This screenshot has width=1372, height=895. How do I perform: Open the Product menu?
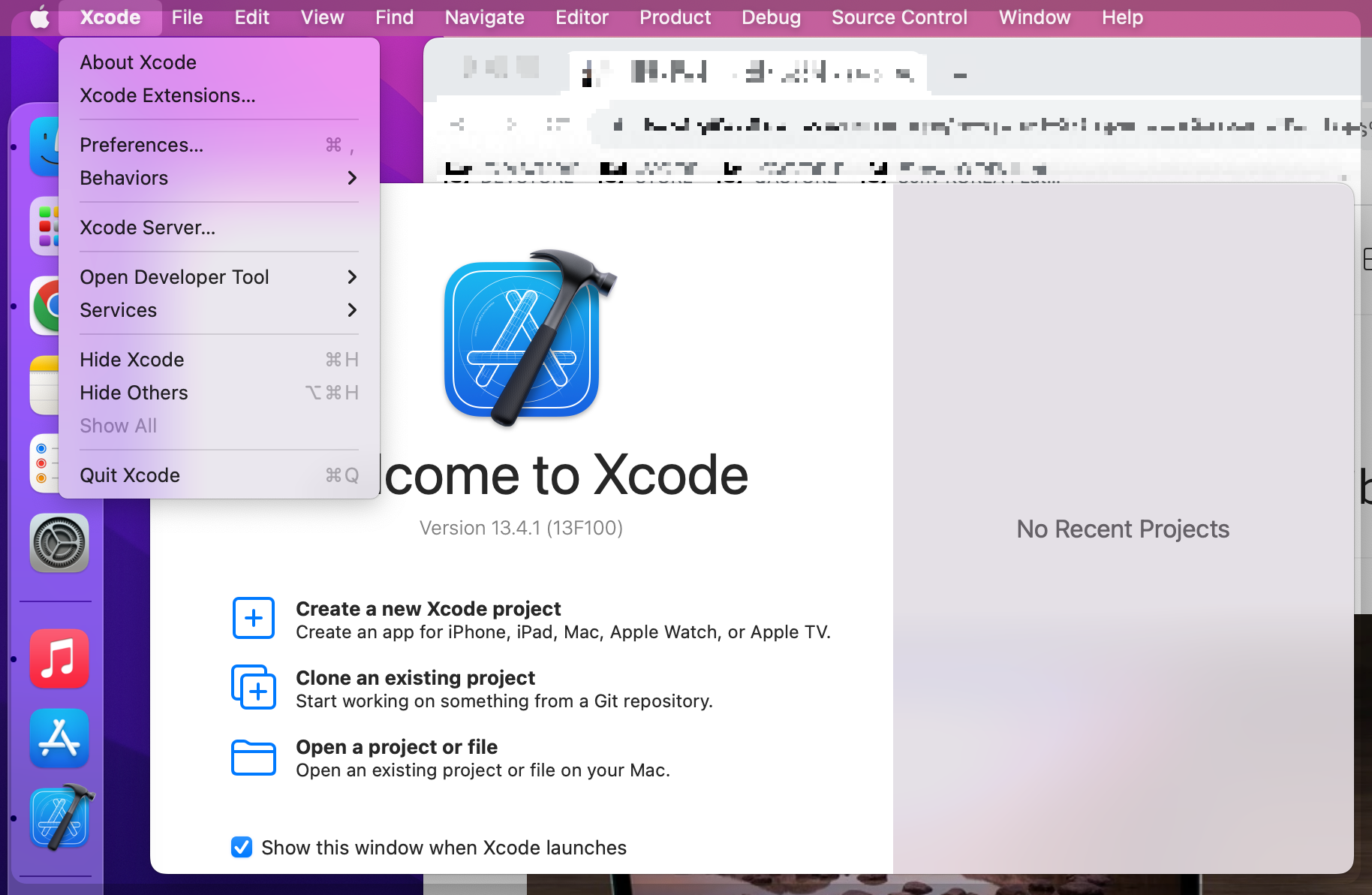675,17
